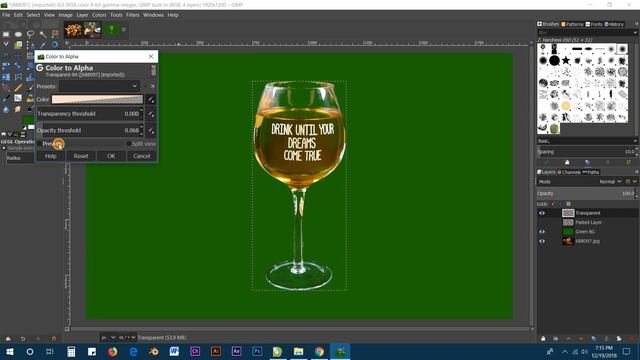640x360 pixels.
Task: Switch to green wine glass image tab
Action: click(111, 30)
